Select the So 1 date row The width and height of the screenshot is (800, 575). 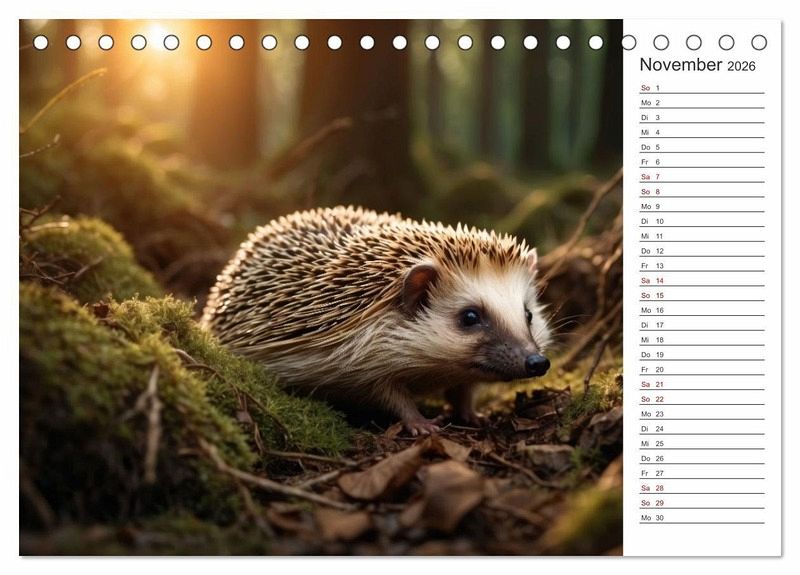click(701, 88)
